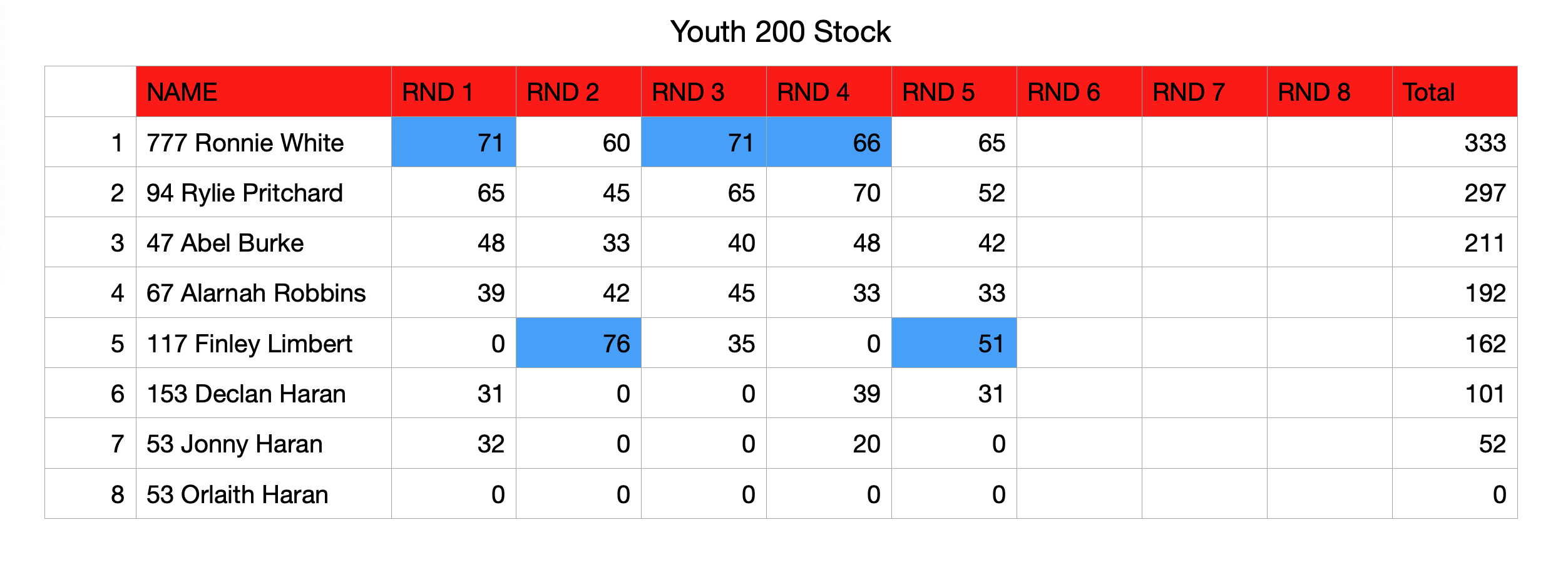Select Ronnie White's blue RND 1 score 71
This screenshot has height=572, width=1568.
454,142
